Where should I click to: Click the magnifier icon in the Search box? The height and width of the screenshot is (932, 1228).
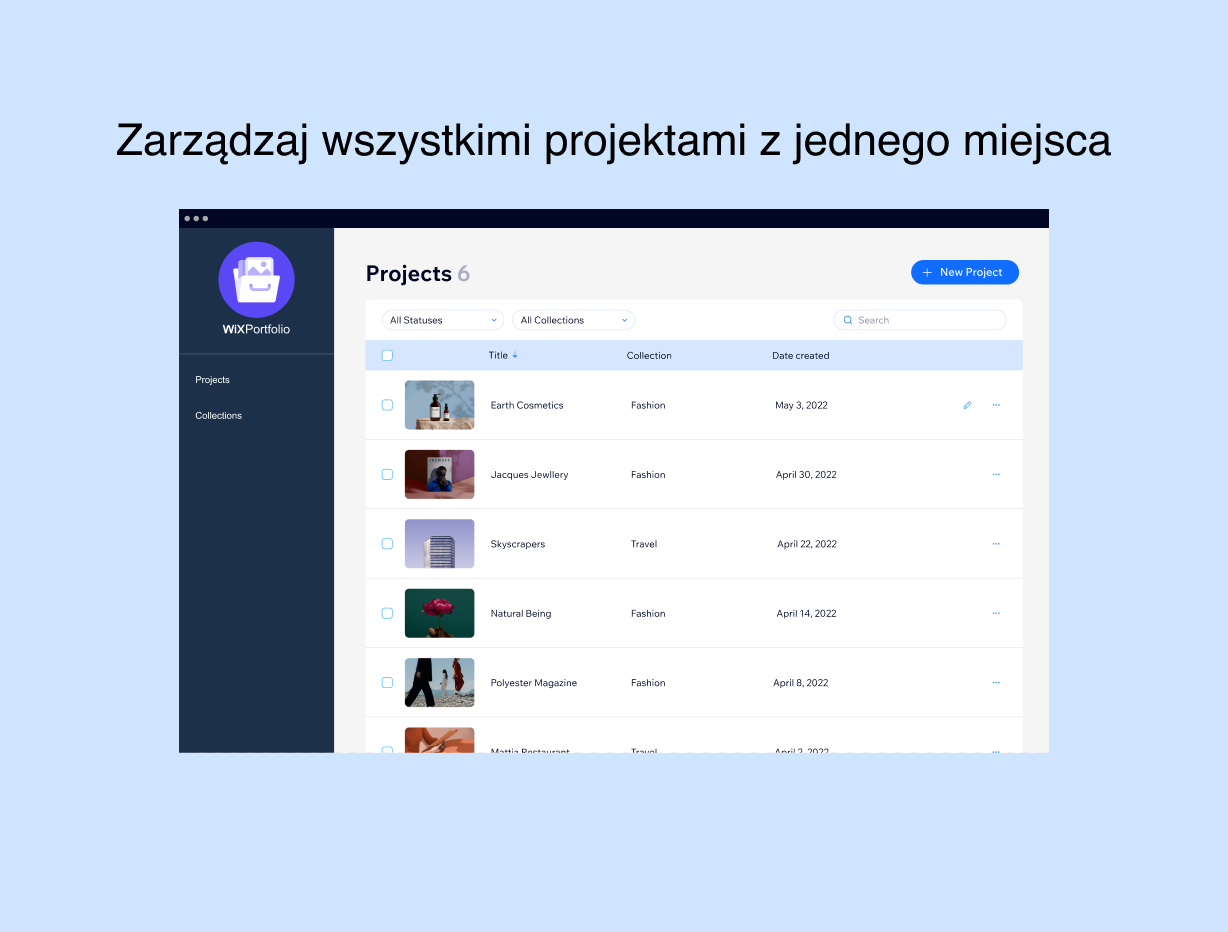pos(848,320)
